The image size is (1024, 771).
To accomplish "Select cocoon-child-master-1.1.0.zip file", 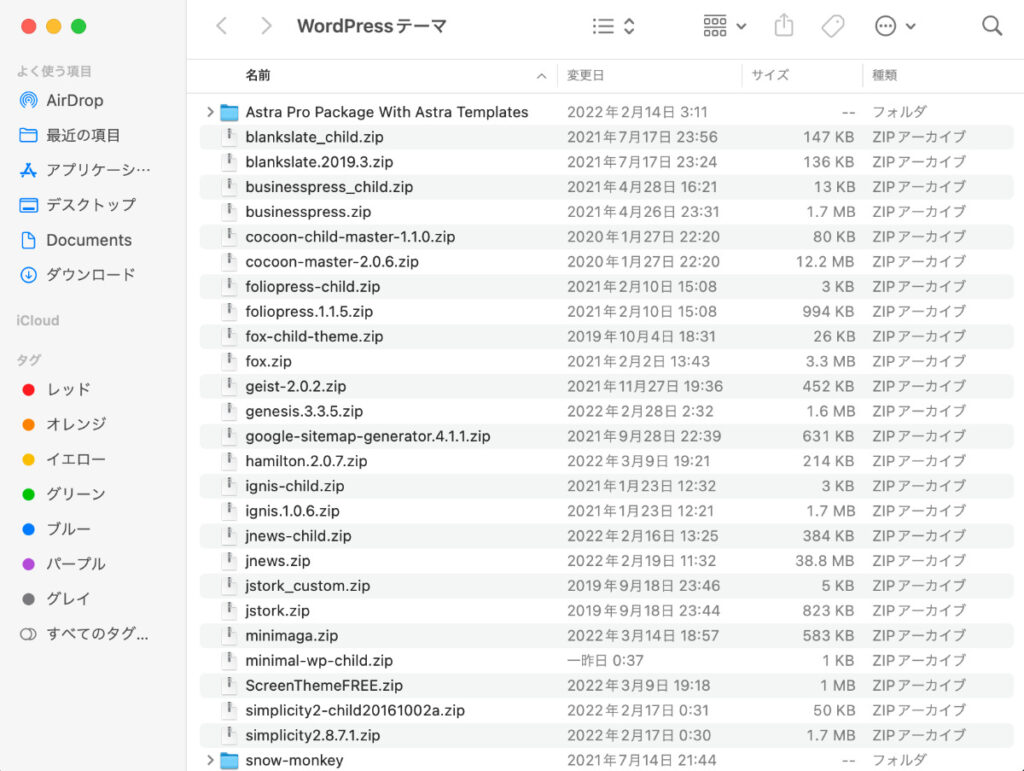I will click(x=607, y=237).
